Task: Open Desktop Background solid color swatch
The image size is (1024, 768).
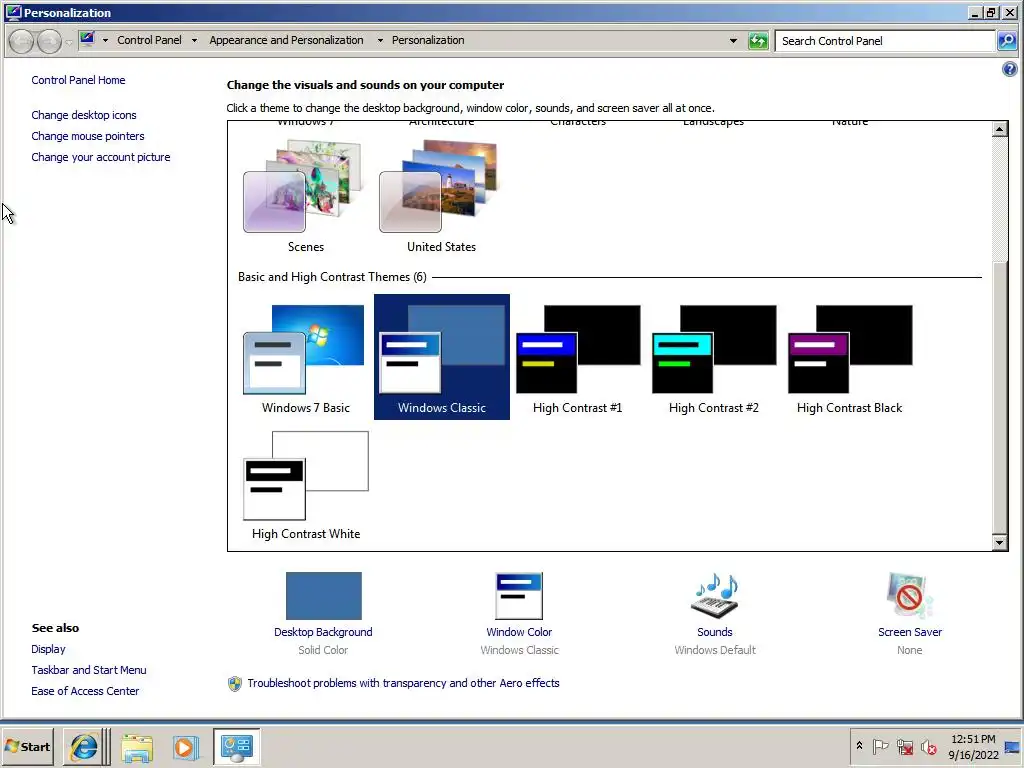Action: pyautogui.click(x=323, y=596)
